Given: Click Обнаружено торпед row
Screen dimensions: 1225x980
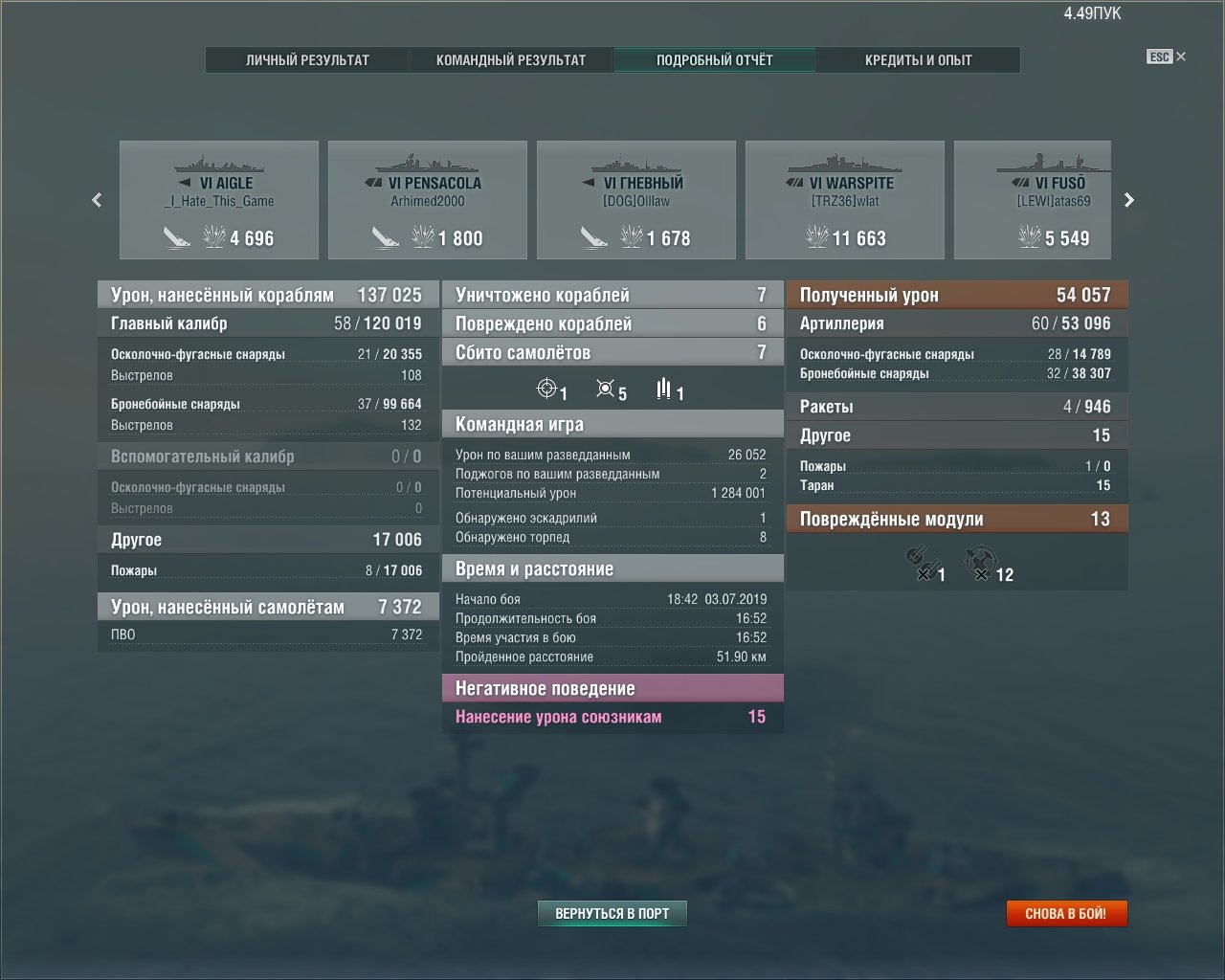Looking at the screenshot, I should 611,537.
